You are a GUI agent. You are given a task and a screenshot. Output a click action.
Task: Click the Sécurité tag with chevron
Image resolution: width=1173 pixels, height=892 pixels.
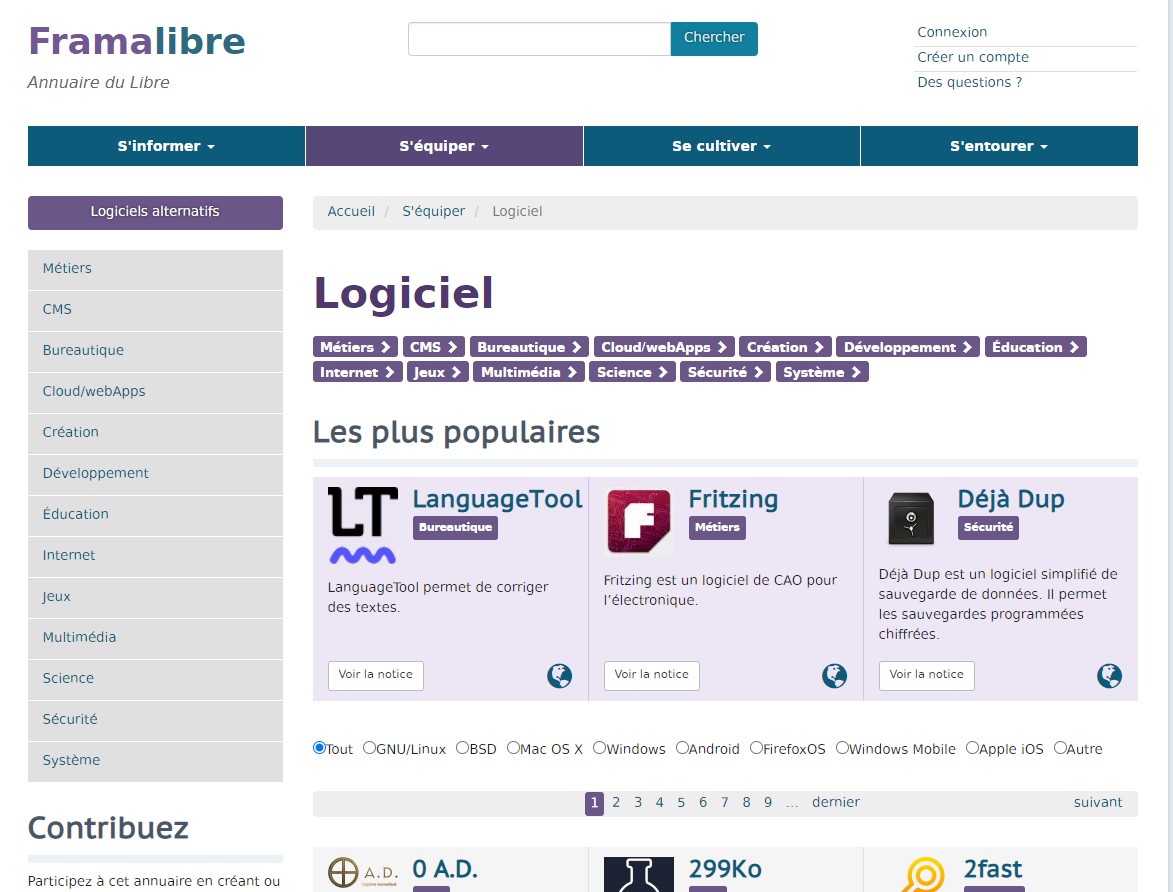point(726,372)
